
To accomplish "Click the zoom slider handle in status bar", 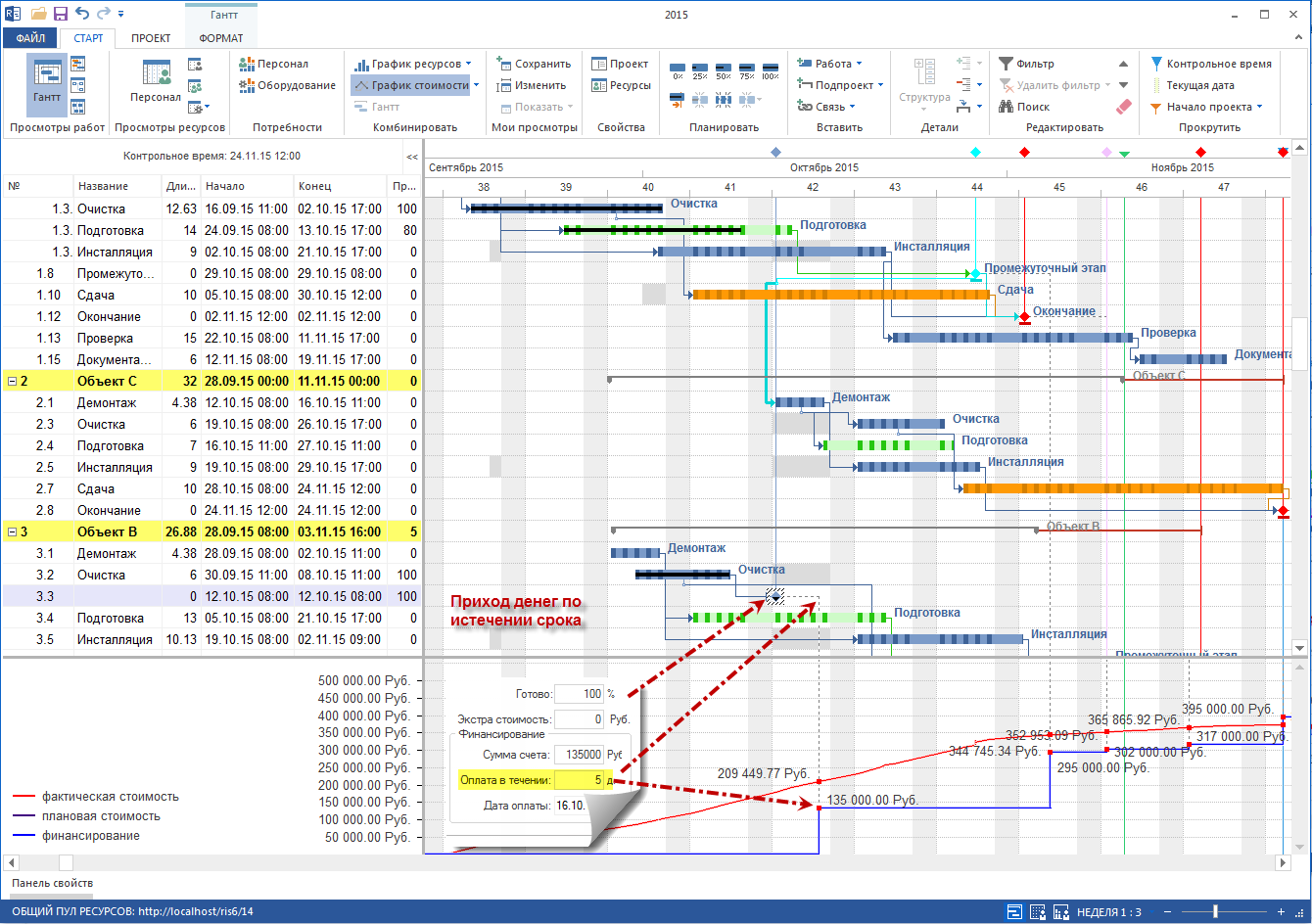I will point(1215,911).
